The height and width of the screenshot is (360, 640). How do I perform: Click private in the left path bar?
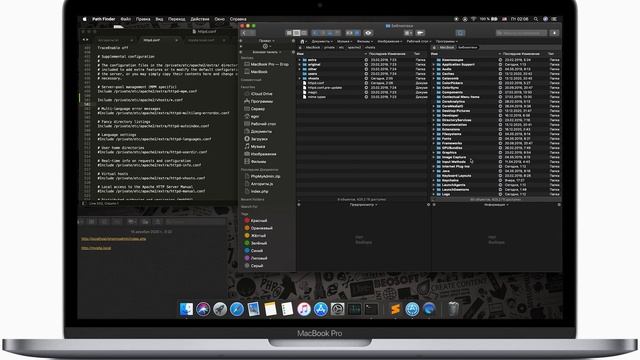click(x=329, y=47)
